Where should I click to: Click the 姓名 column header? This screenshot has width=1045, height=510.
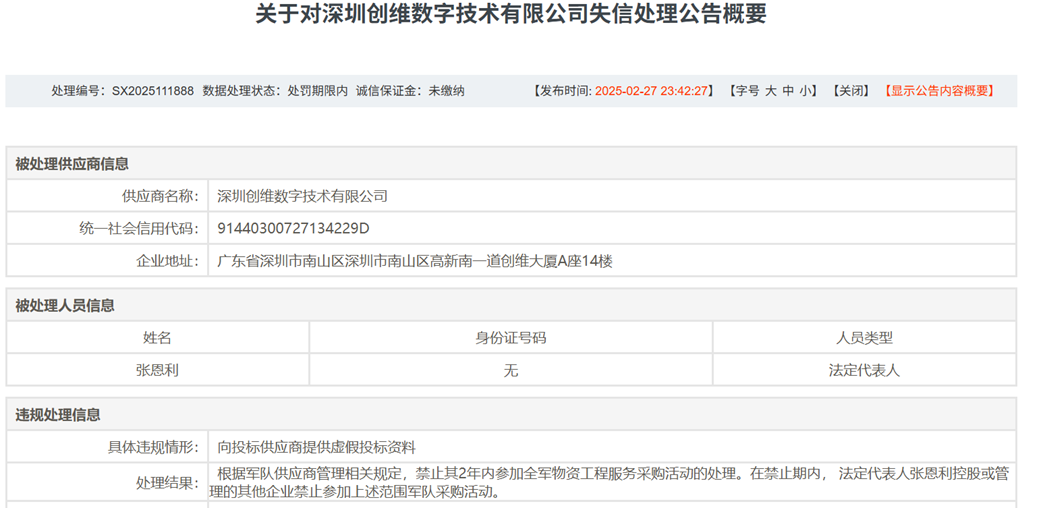(x=157, y=338)
